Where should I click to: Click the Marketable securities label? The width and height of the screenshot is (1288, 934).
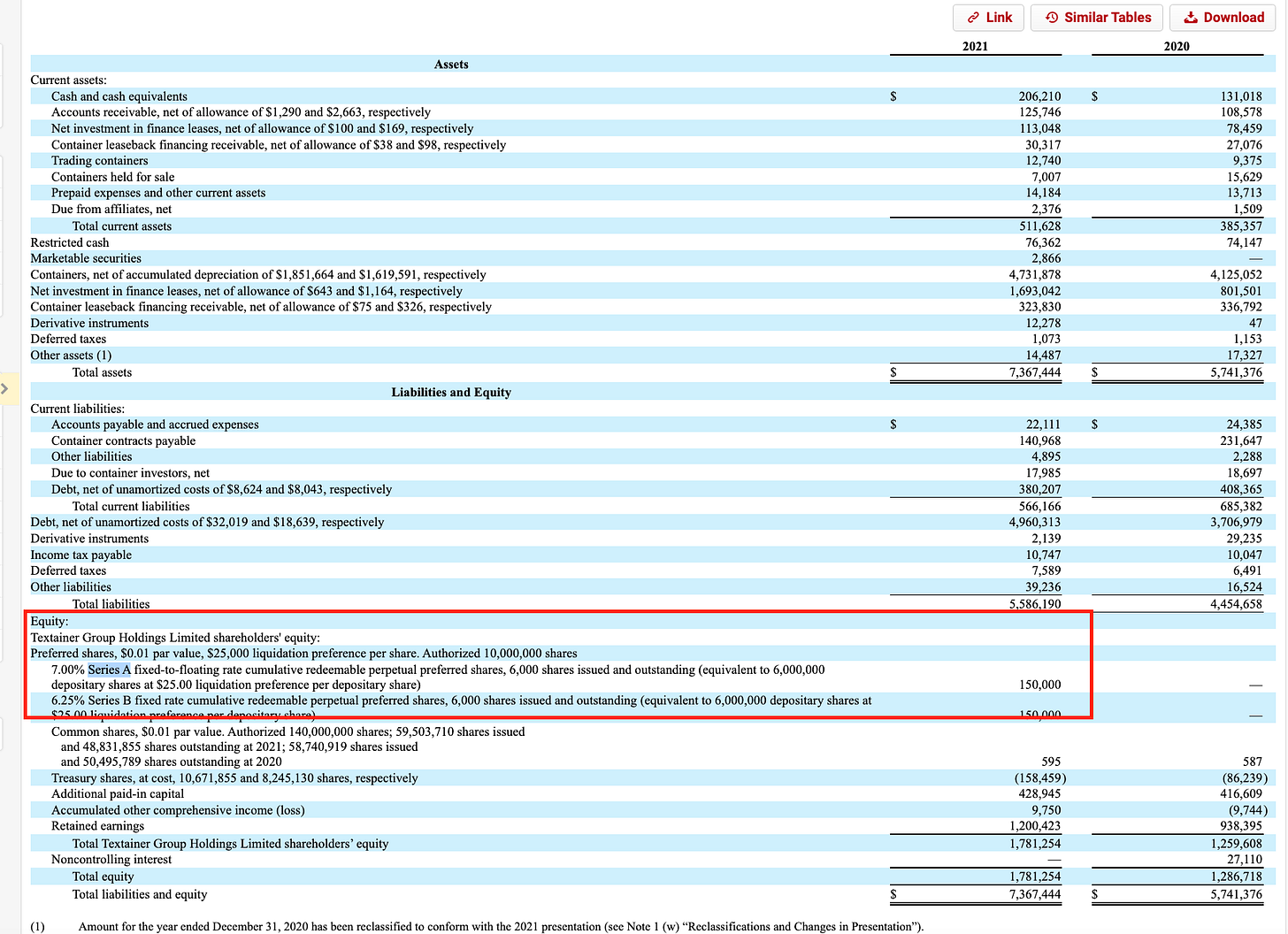(x=86, y=258)
